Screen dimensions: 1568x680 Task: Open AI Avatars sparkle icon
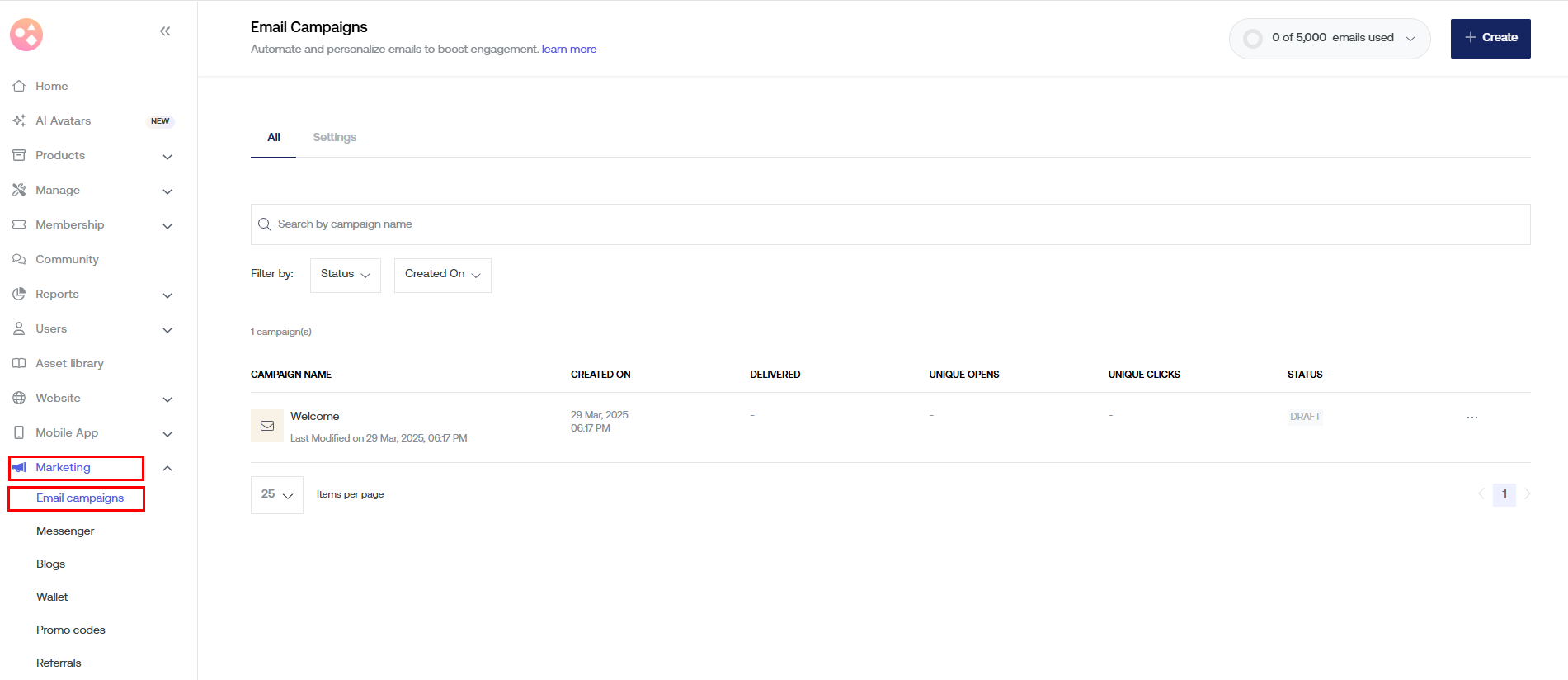pyautogui.click(x=19, y=120)
